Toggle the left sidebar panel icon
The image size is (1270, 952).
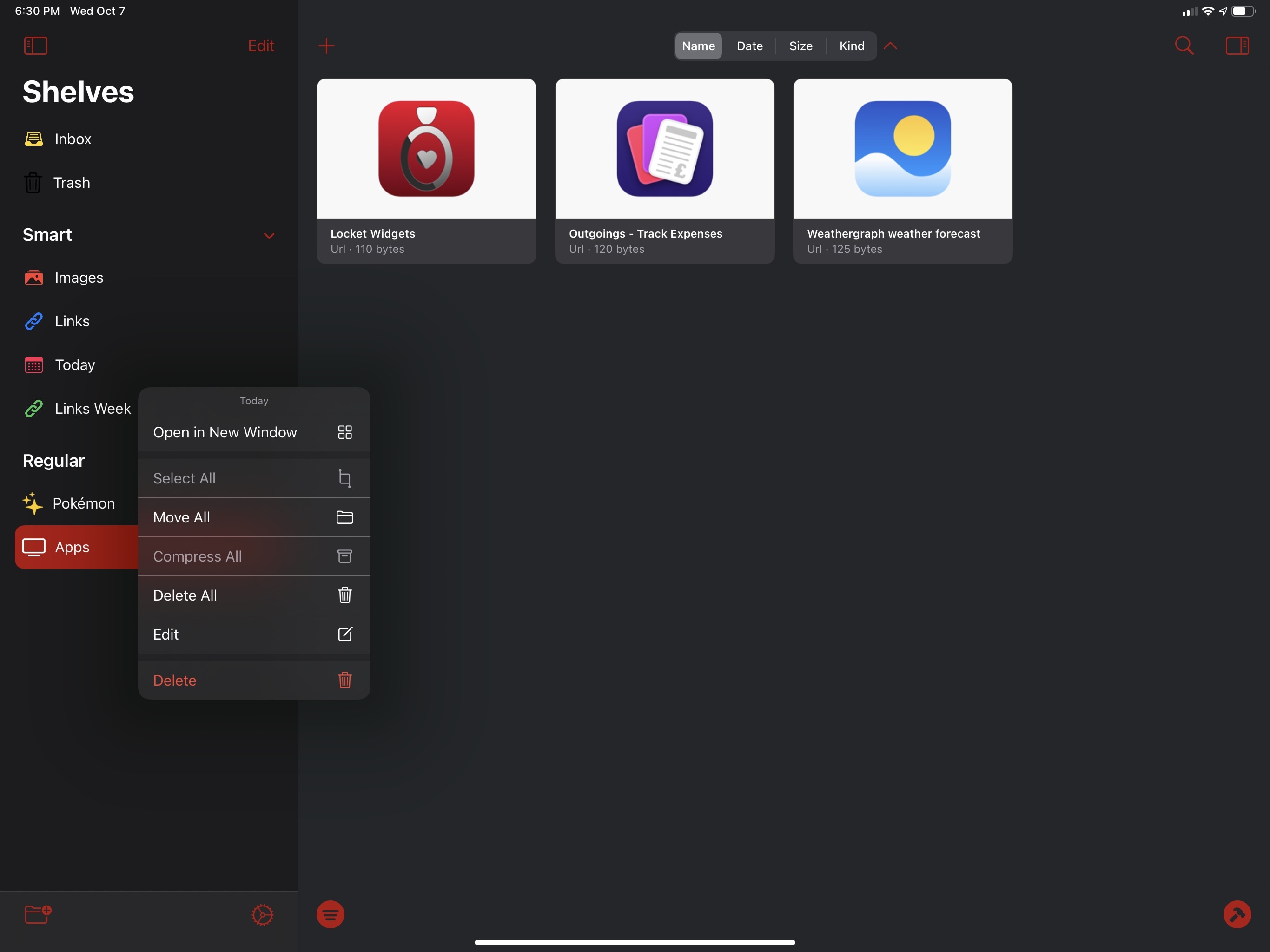[36, 46]
